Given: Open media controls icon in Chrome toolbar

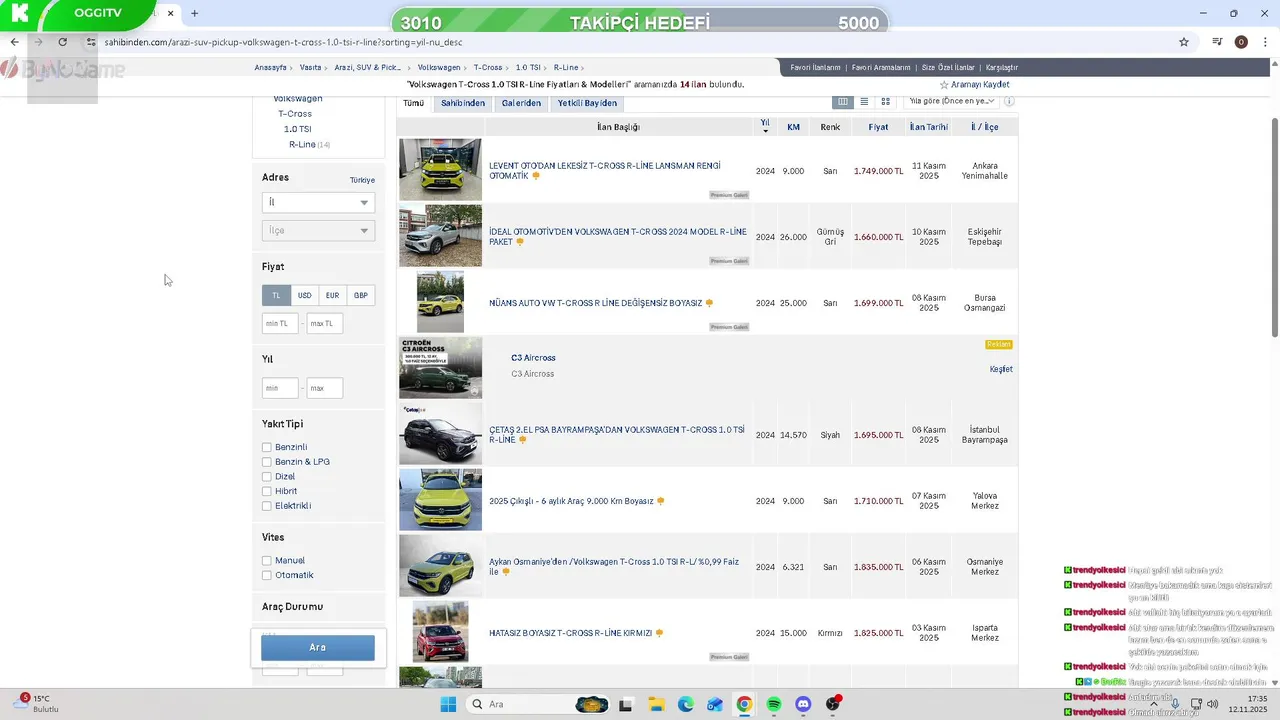Looking at the screenshot, I should (1217, 42).
